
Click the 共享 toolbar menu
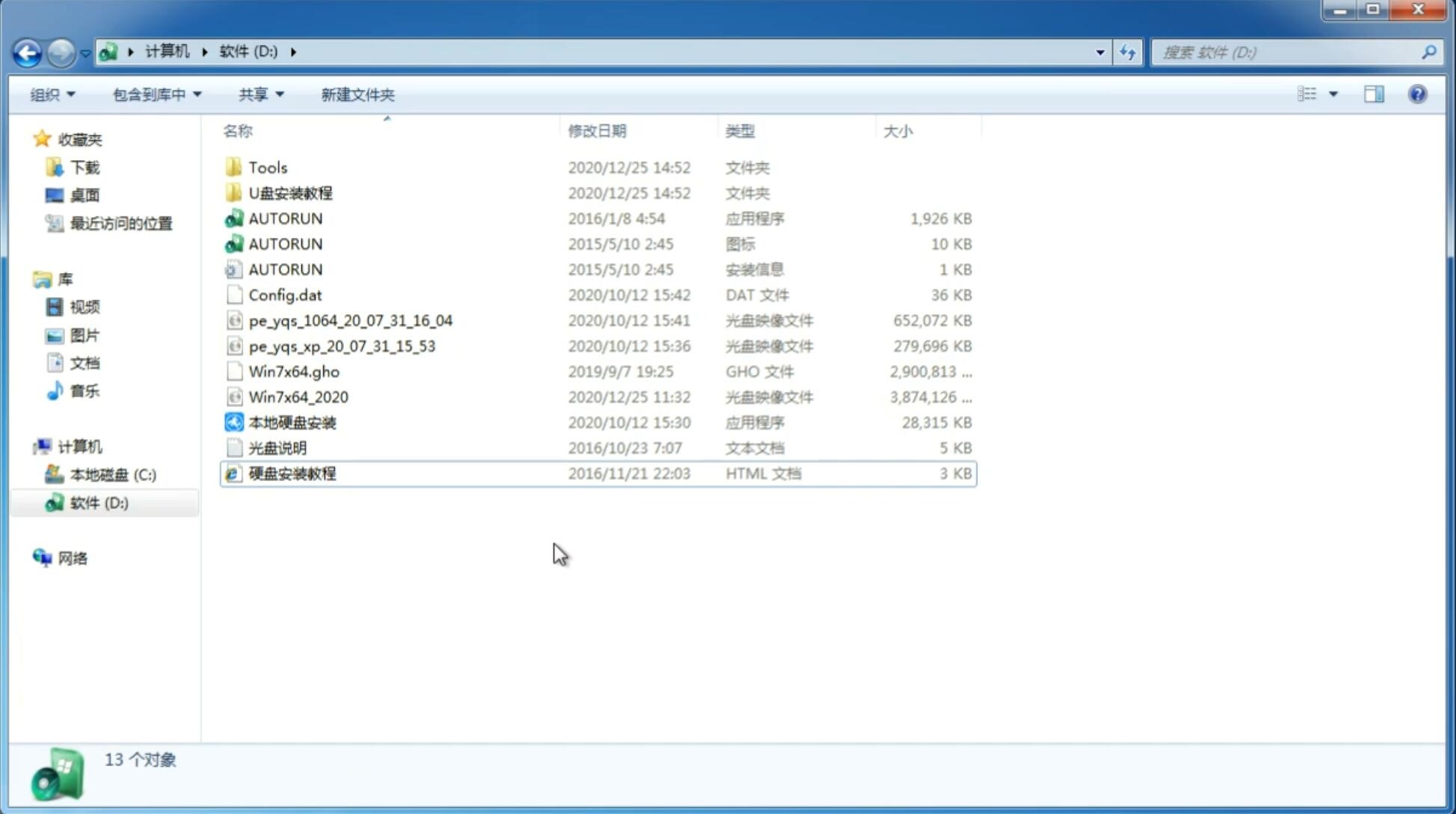(x=258, y=94)
